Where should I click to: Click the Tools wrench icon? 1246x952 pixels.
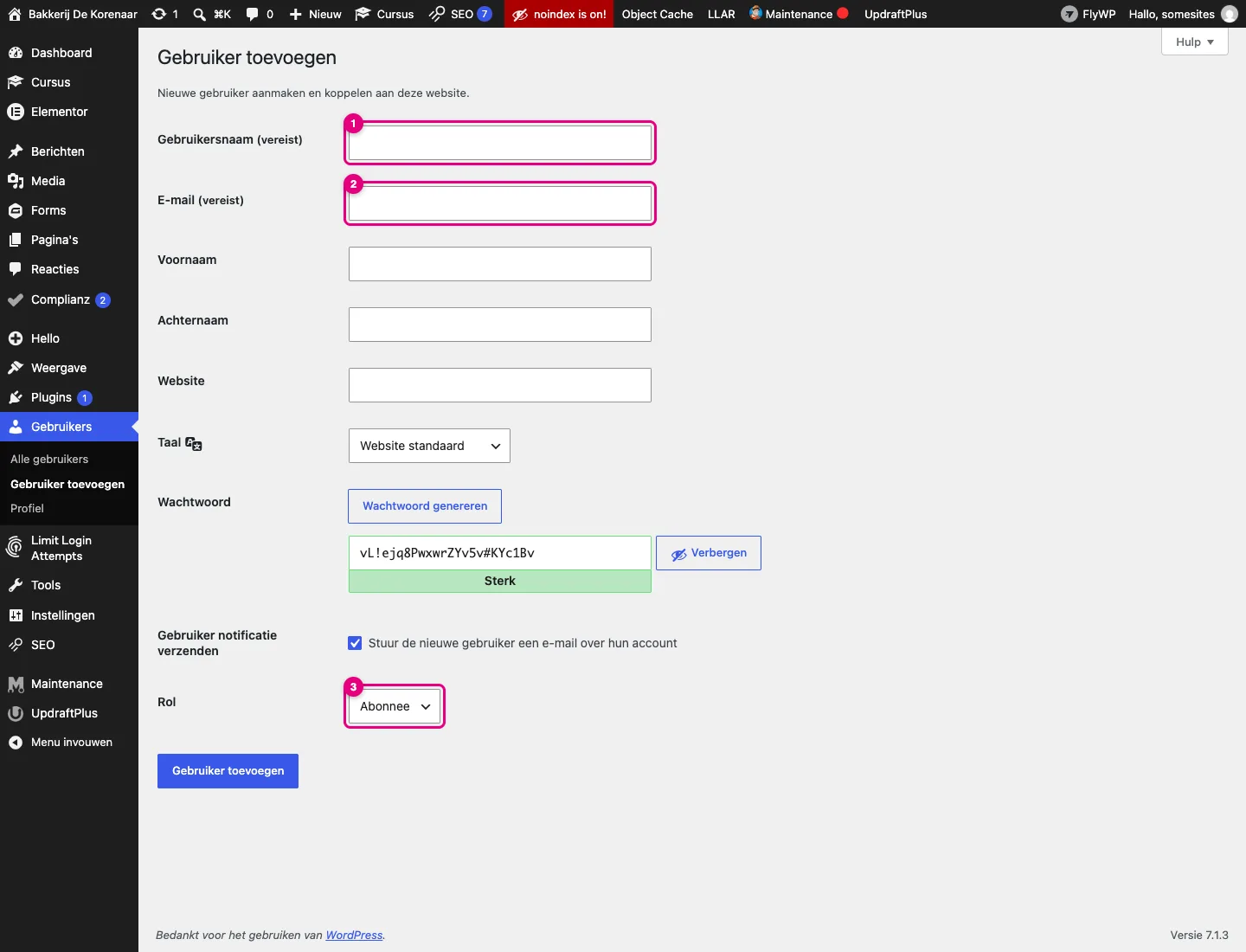(x=16, y=585)
